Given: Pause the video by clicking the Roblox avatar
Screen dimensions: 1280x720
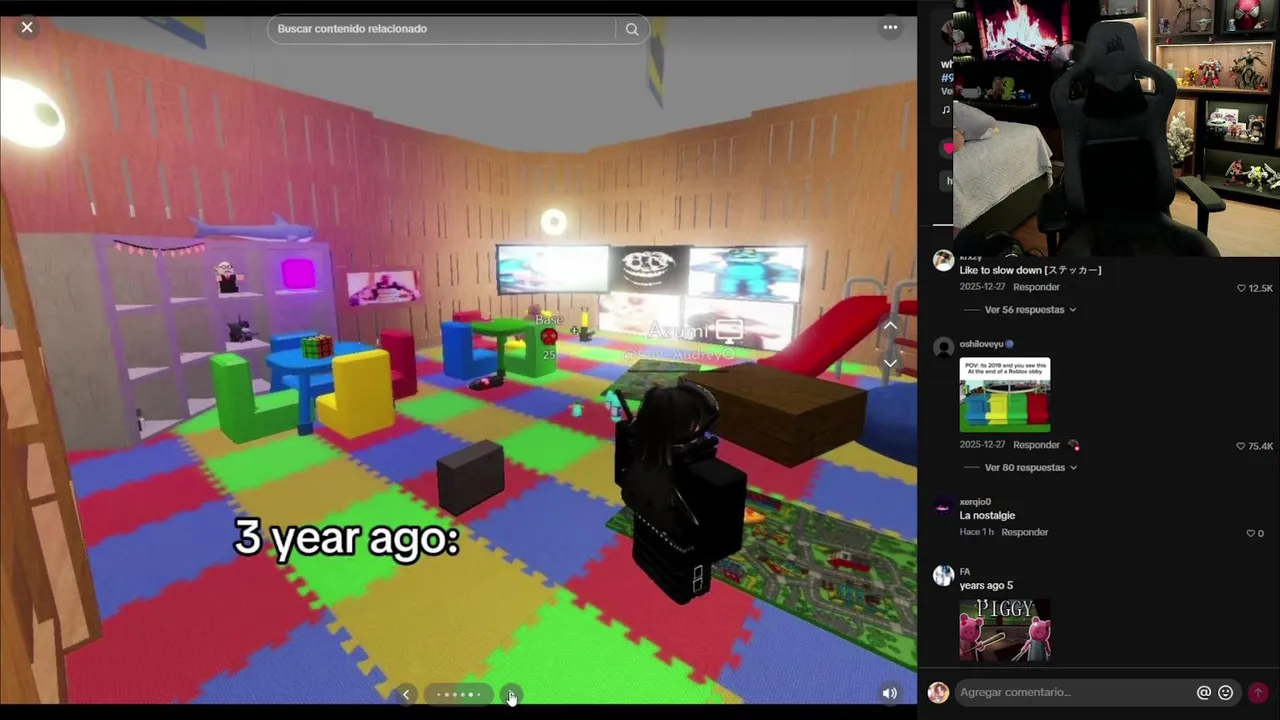Looking at the screenshot, I should point(680,490).
